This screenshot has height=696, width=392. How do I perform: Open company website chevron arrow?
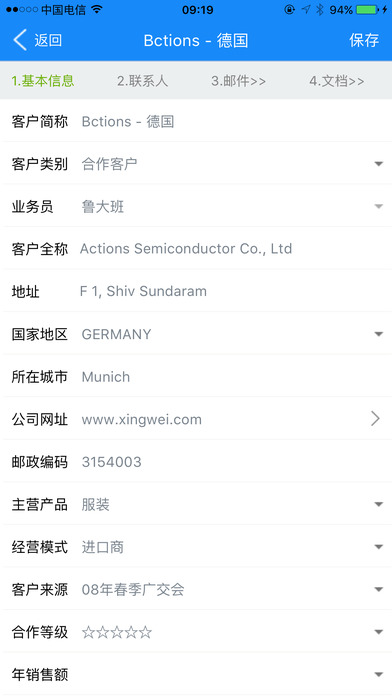375,419
